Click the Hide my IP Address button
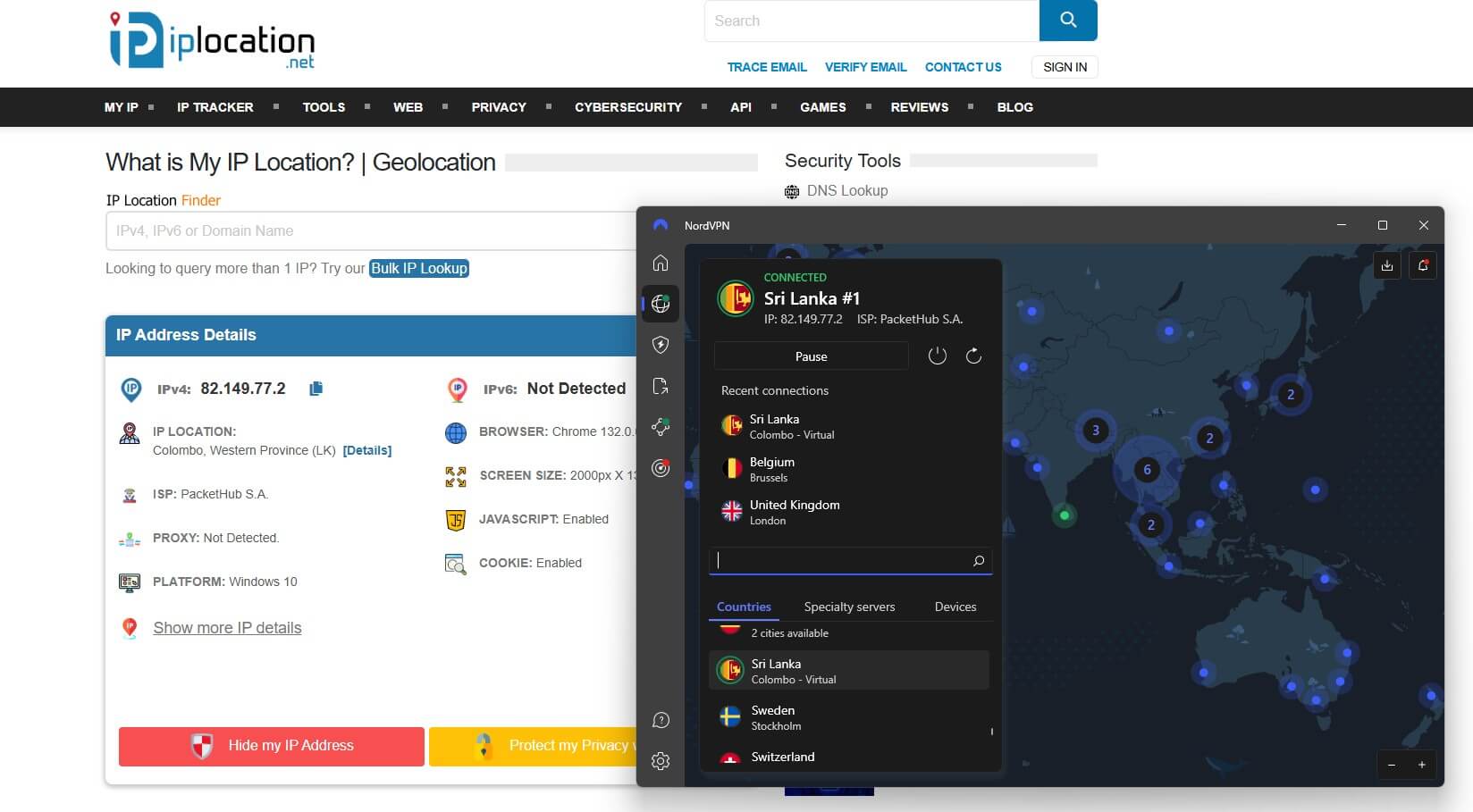The height and width of the screenshot is (812, 1473). (x=272, y=746)
